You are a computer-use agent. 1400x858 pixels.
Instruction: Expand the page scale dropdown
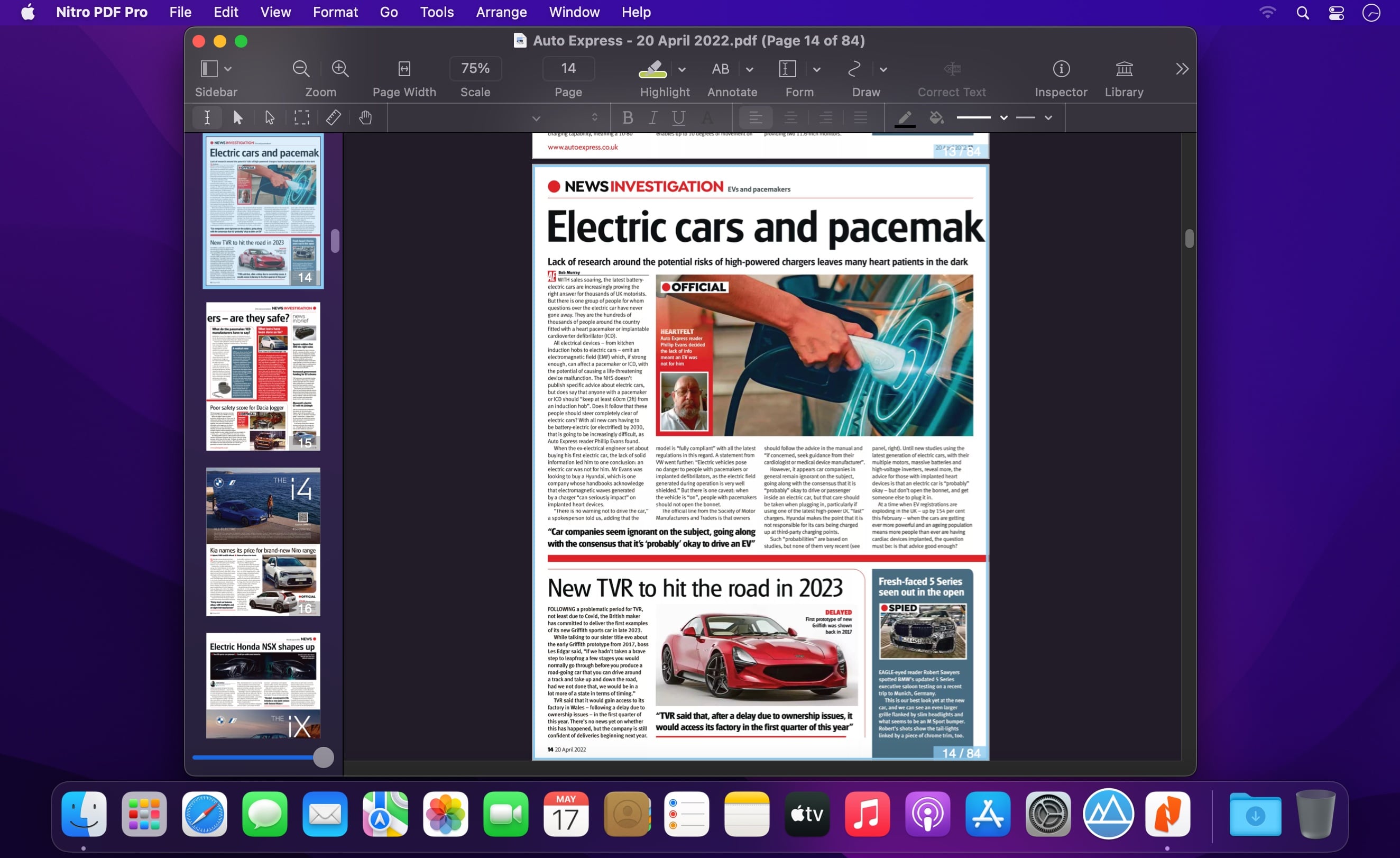click(476, 68)
